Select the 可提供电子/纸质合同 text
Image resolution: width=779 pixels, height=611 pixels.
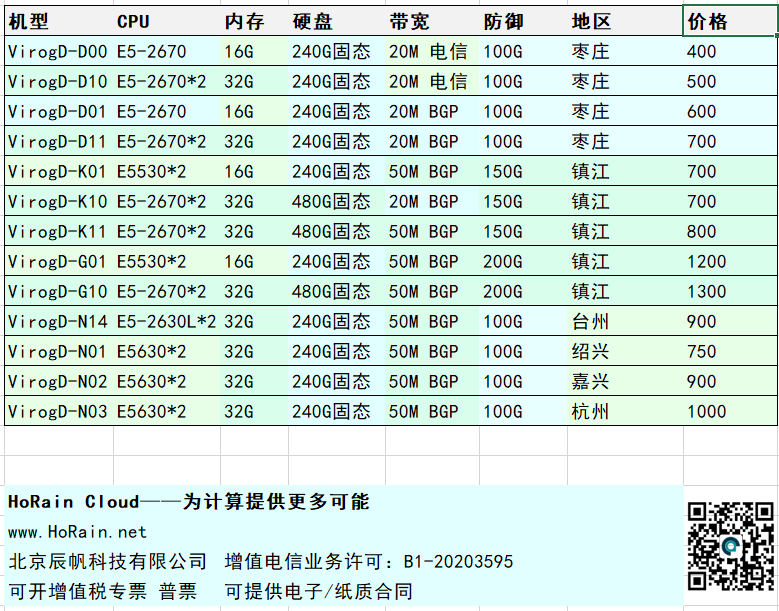click(318, 592)
